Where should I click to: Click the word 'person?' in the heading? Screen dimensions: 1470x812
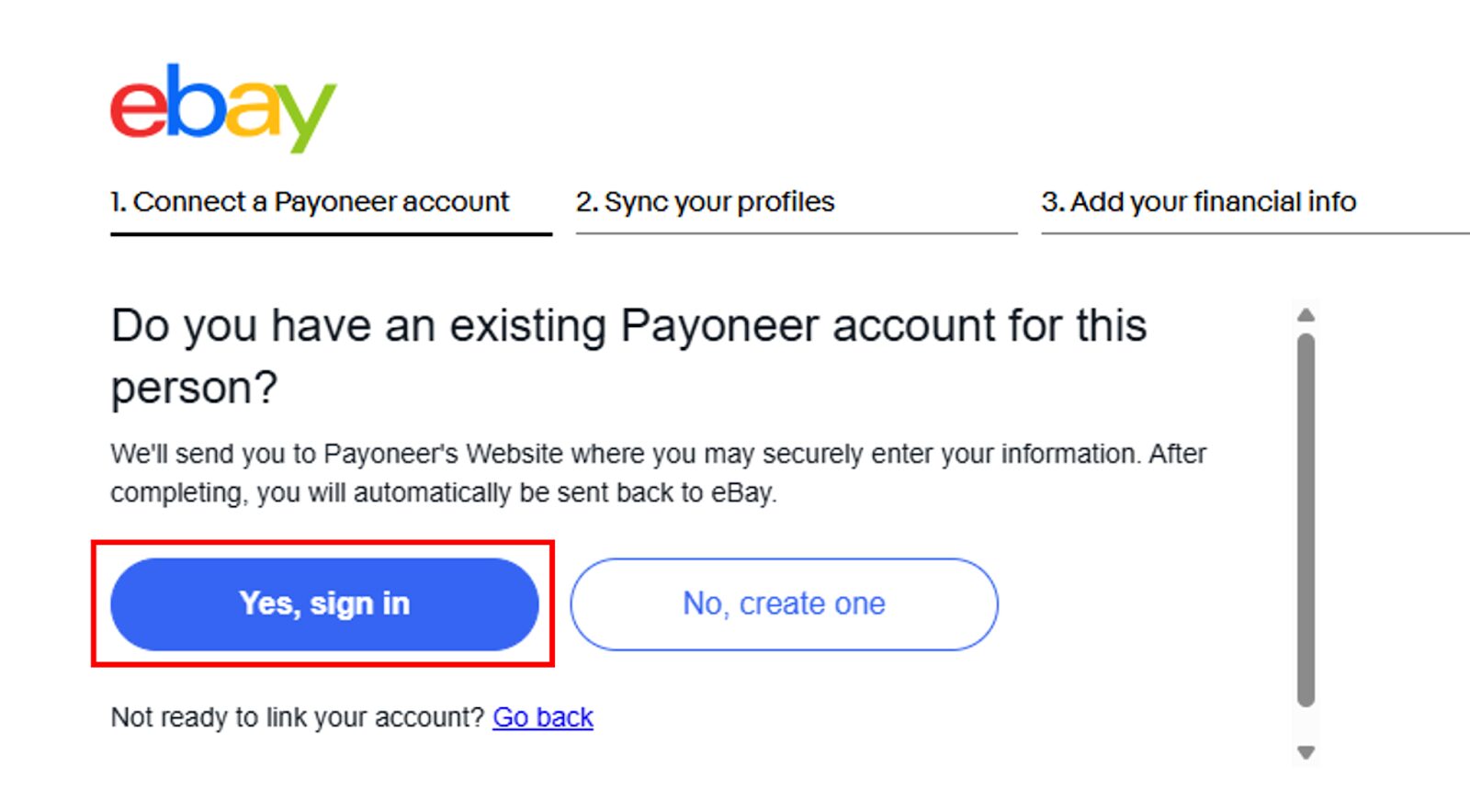pyautogui.click(x=194, y=389)
